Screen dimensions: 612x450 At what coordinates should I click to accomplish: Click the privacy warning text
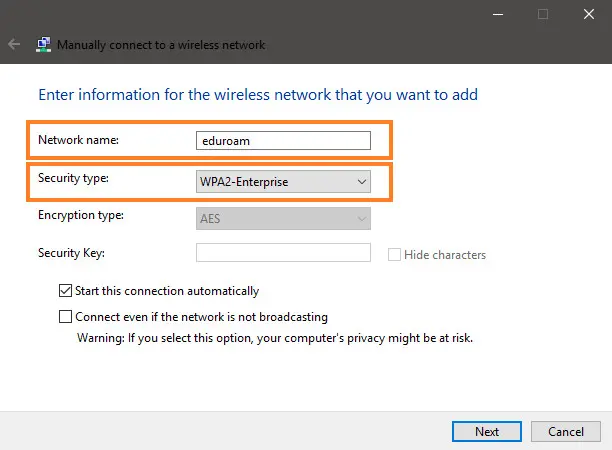click(x=275, y=338)
